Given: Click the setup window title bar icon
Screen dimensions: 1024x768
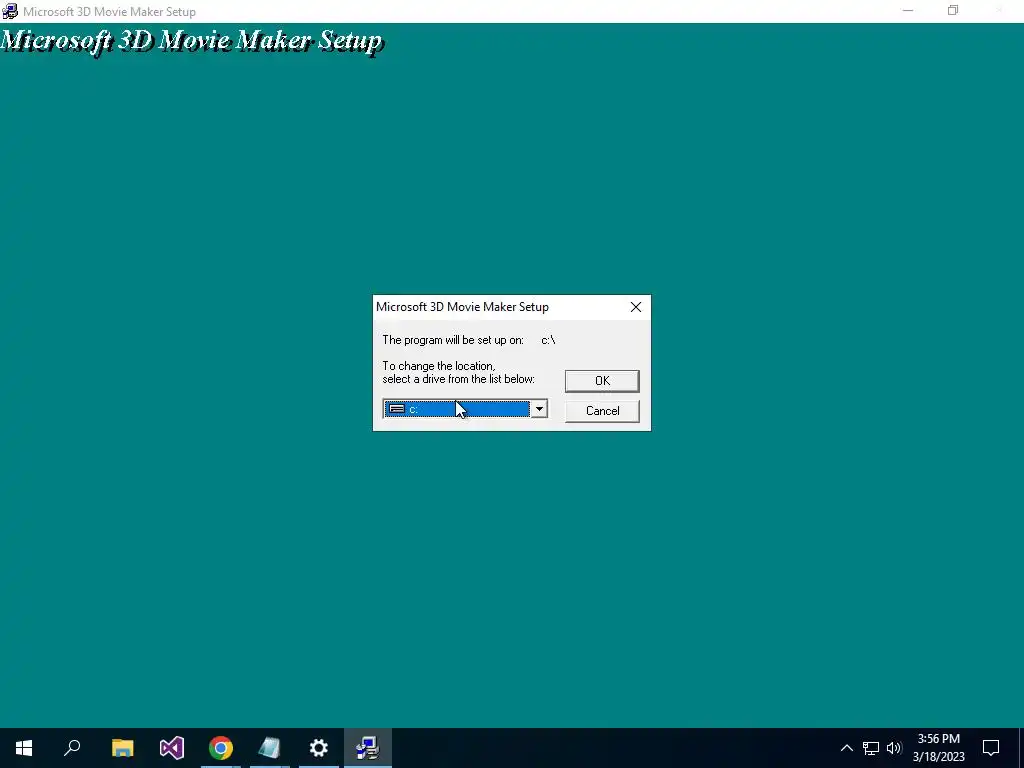Looking at the screenshot, I should coord(10,11).
